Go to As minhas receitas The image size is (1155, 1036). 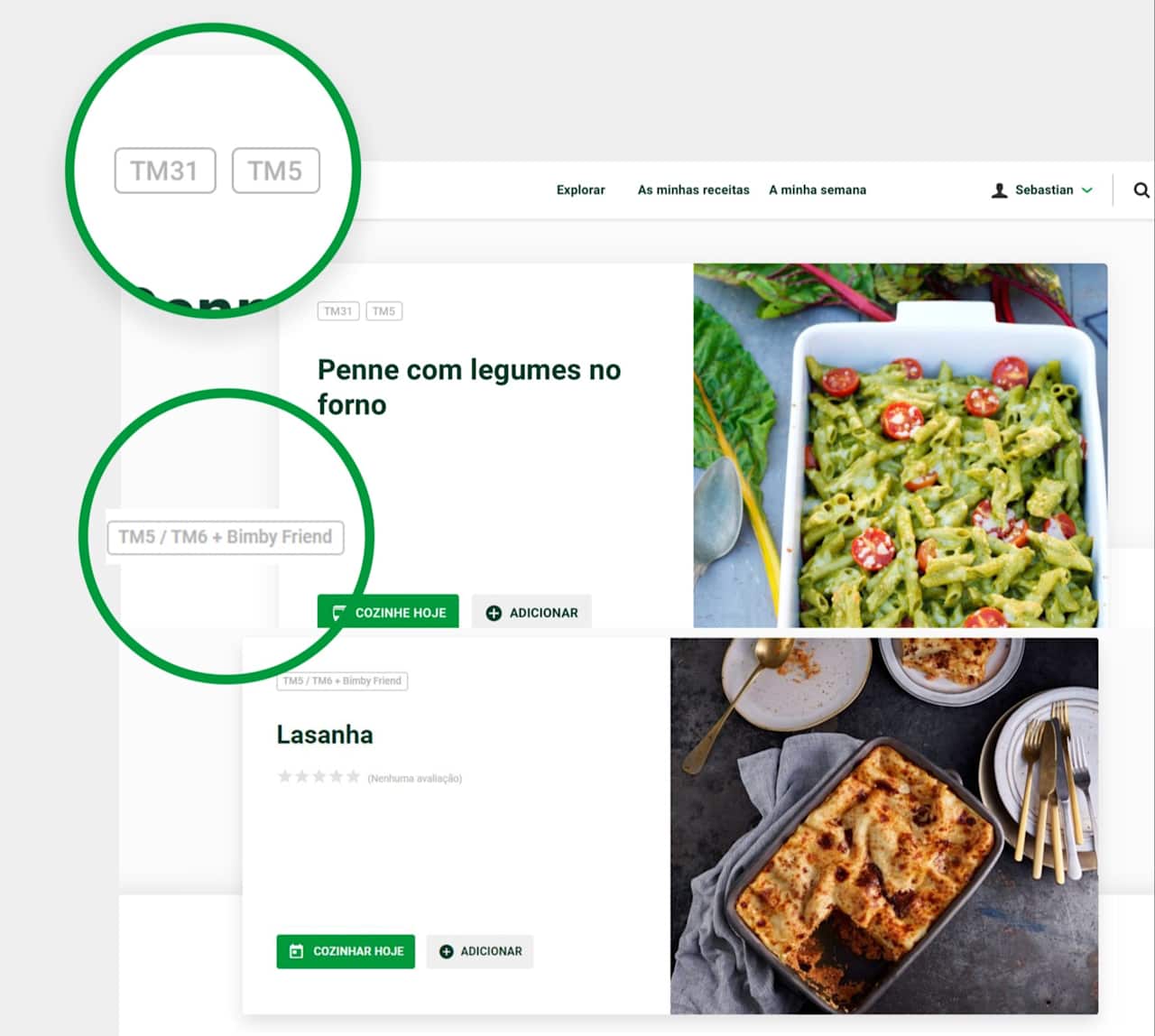693,190
